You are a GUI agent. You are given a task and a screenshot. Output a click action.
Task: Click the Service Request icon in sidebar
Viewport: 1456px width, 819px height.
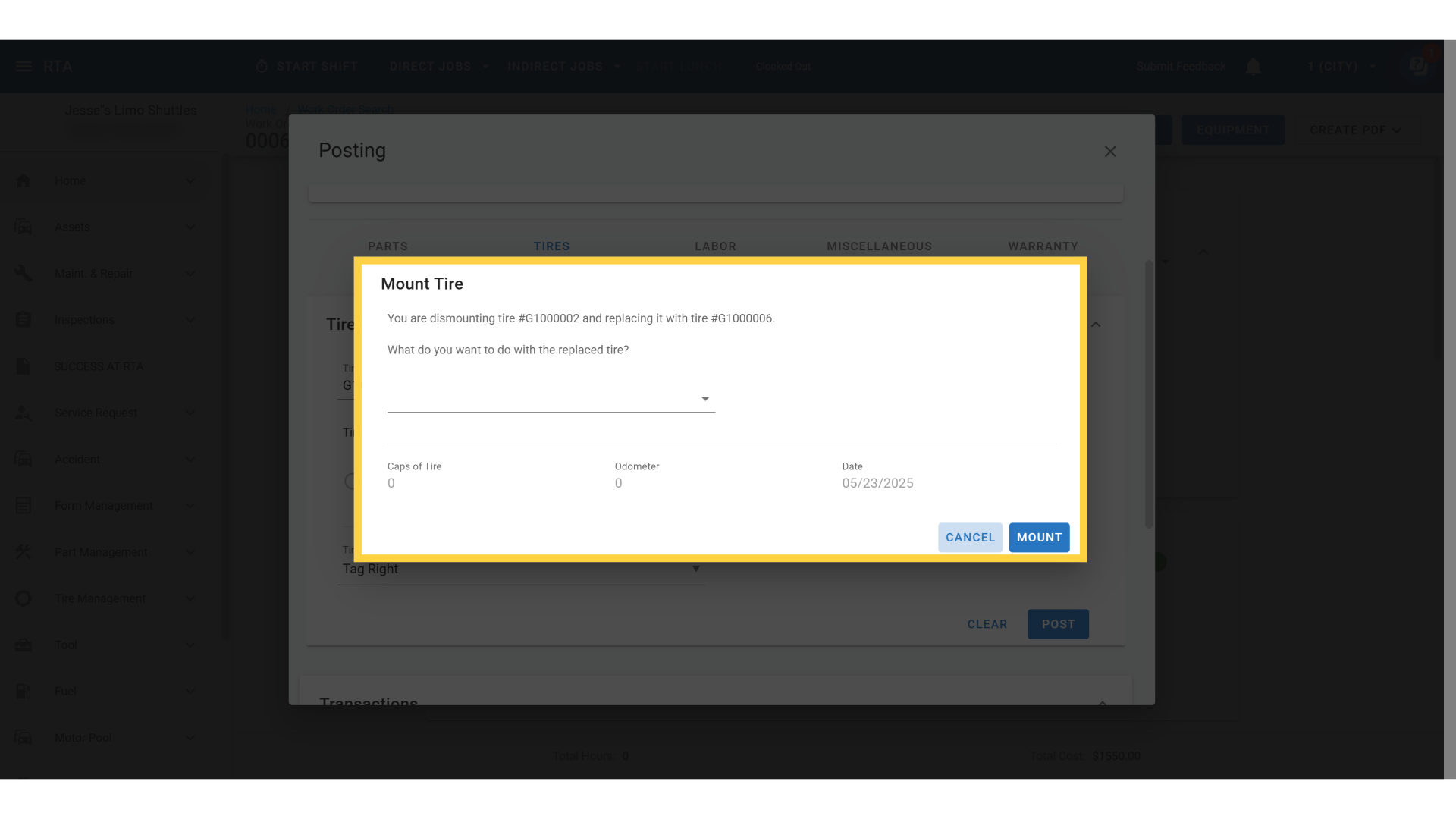24,413
